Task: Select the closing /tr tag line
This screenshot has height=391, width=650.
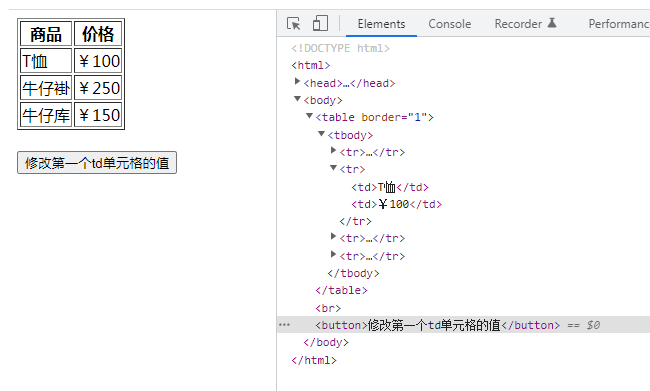Action: [x=355, y=221]
